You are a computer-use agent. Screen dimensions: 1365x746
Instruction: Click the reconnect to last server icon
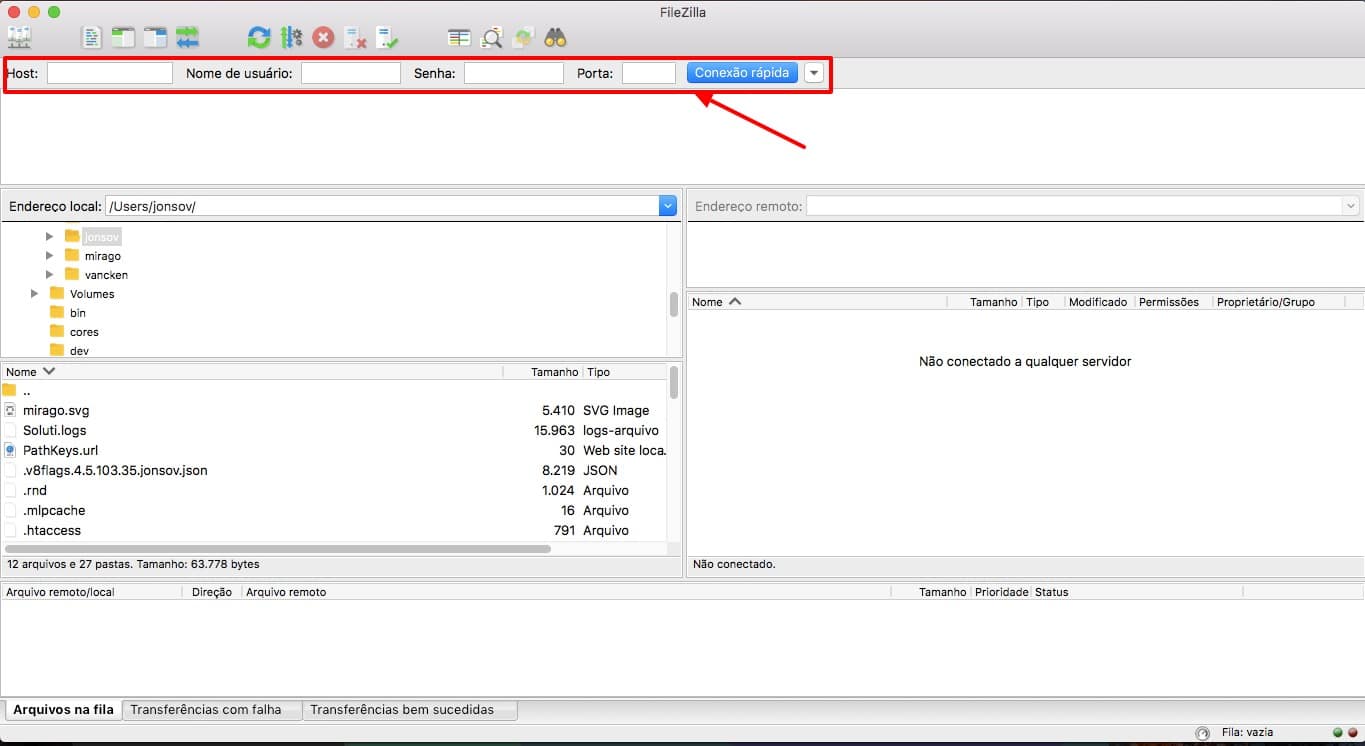(387, 38)
